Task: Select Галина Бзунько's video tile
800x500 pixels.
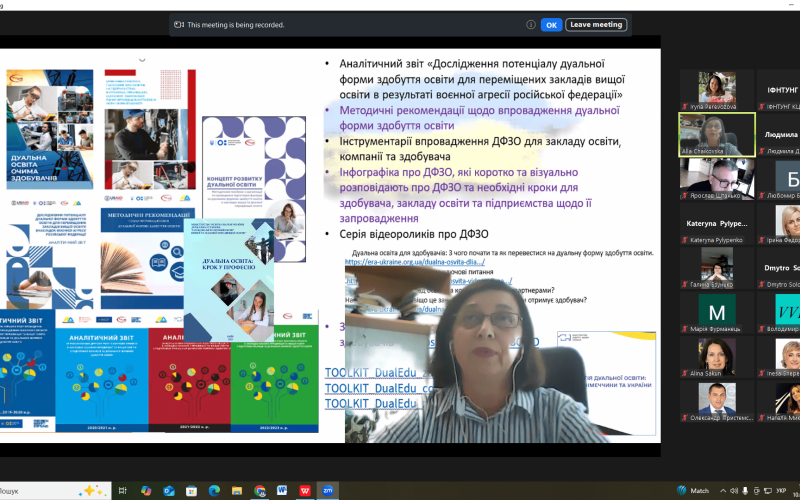Action: (x=717, y=268)
